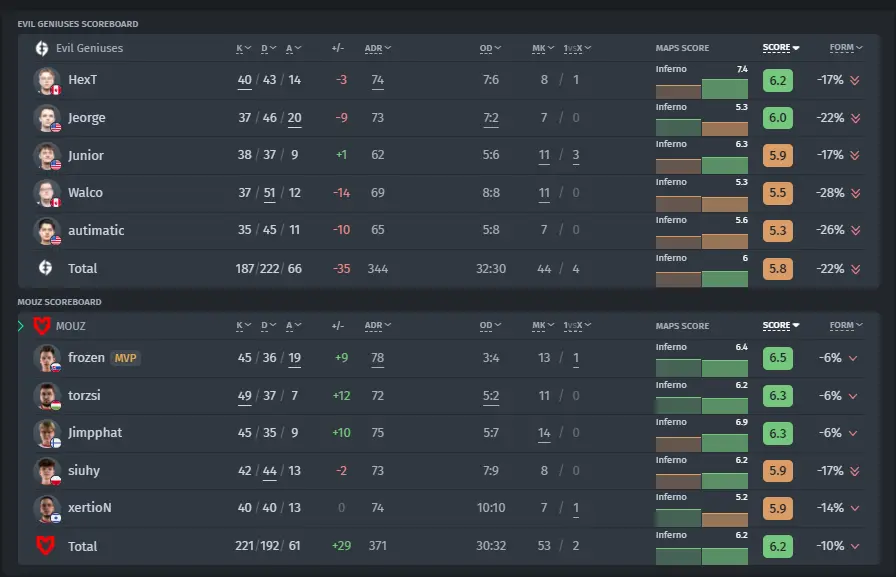Click Evil Geniuses MAPS SCORE column header
Viewport: 896px width, 577px height.
coord(682,49)
